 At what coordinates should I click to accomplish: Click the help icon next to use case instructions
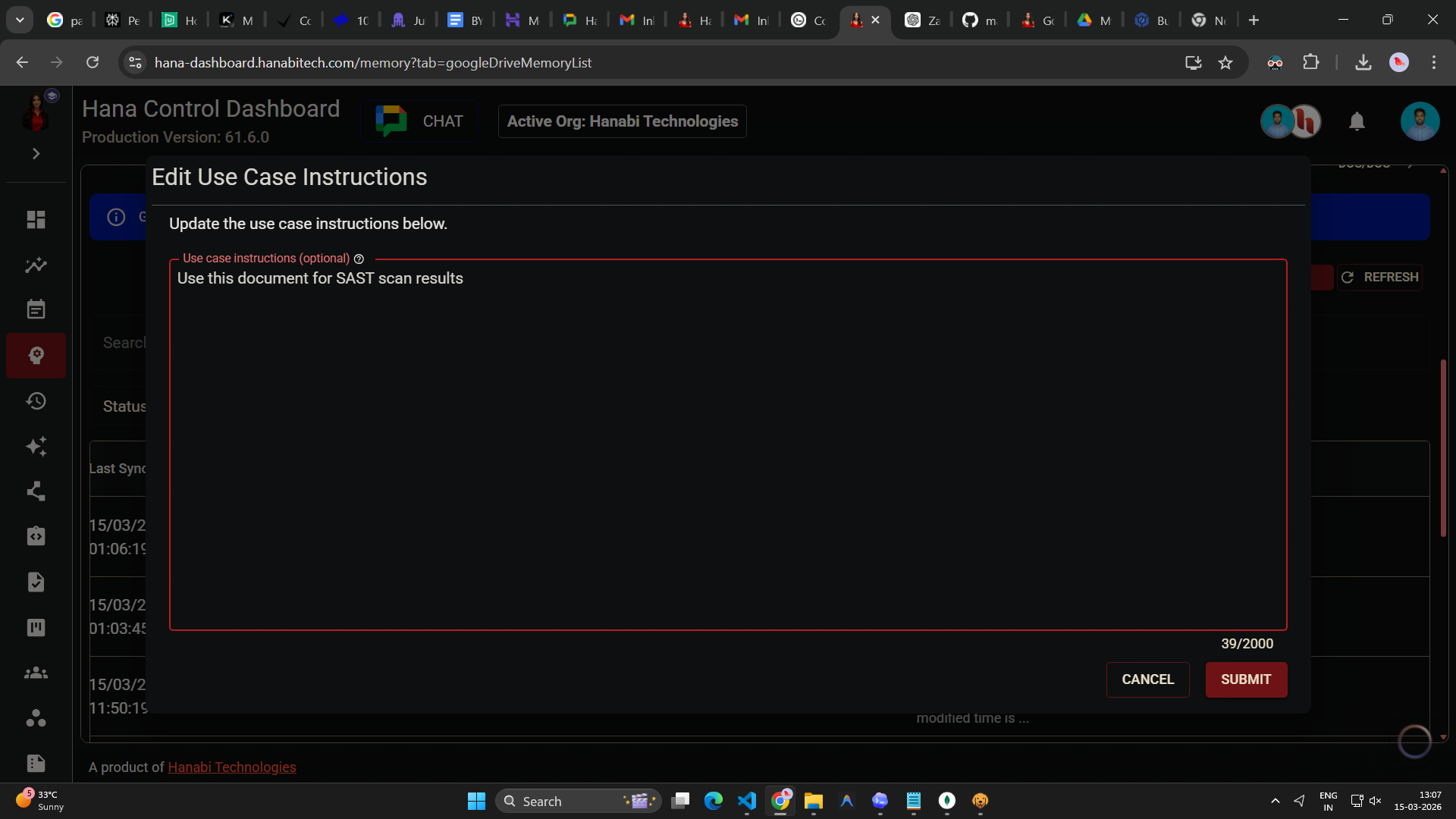[x=359, y=259]
